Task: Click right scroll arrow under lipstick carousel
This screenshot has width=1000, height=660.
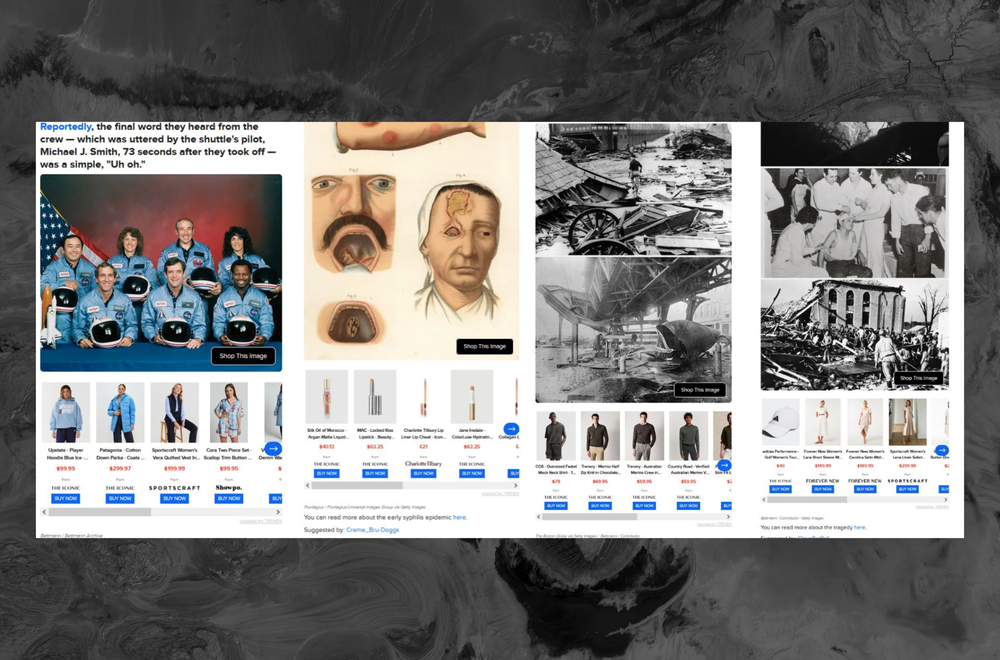Action: tap(516, 485)
